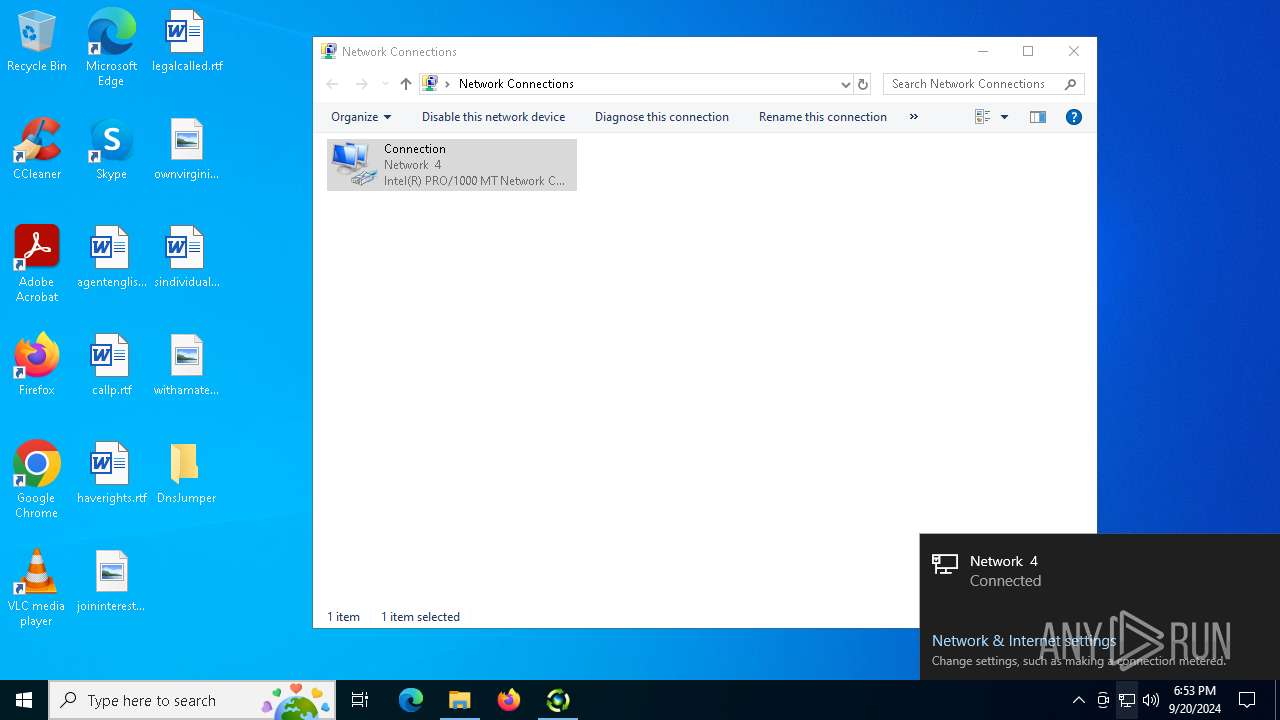Image resolution: width=1280 pixels, height=720 pixels.
Task: Click Diagnose this connection
Action: coord(662,117)
